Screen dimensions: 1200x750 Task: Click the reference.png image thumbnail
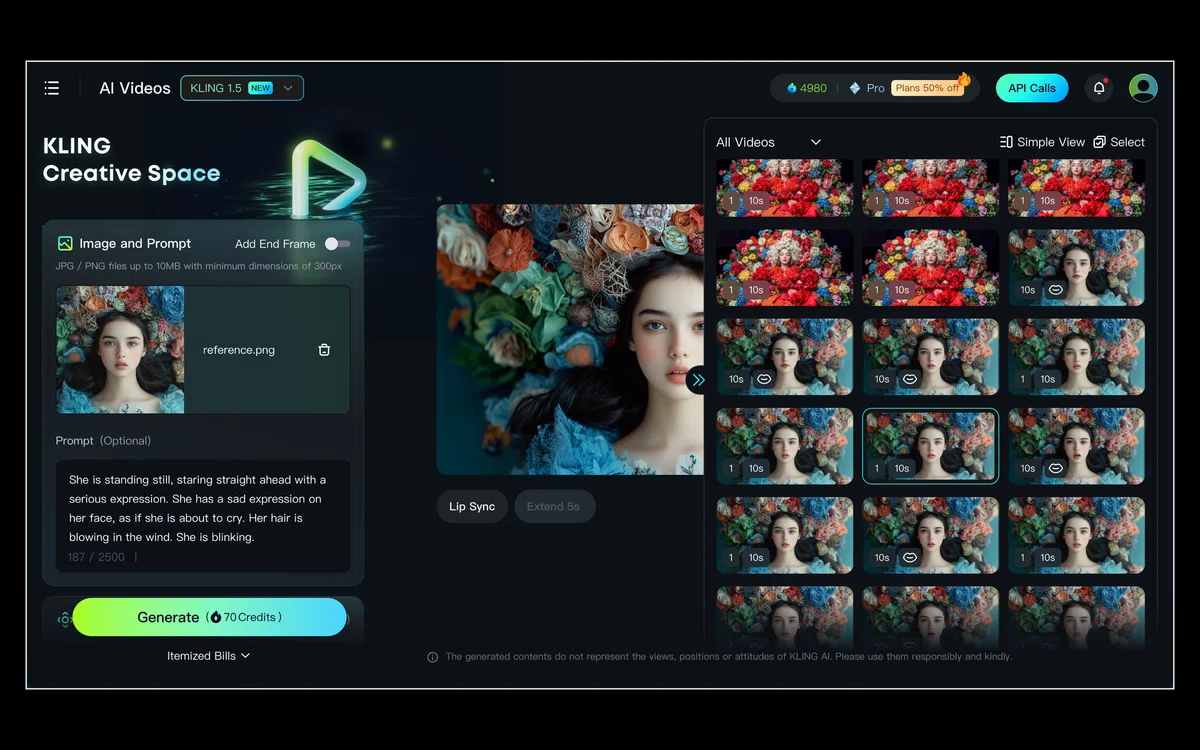tap(120, 350)
